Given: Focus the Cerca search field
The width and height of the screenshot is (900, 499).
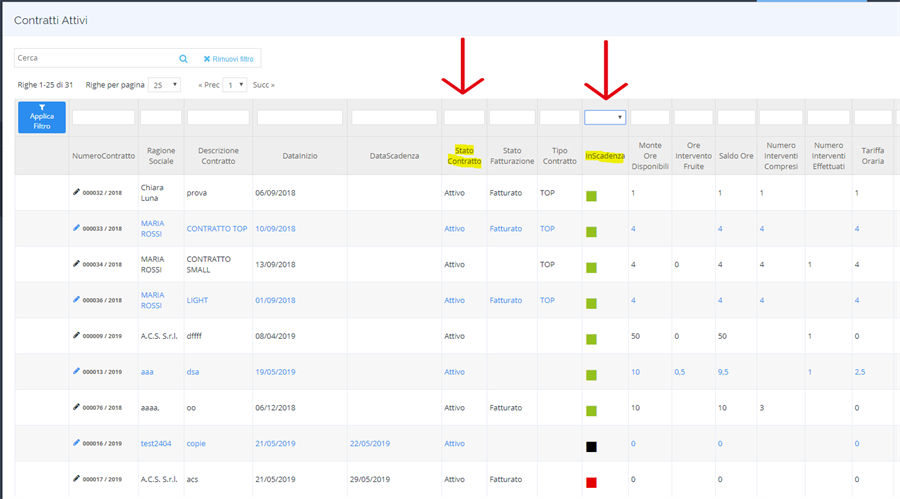Looking at the screenshot, I should tap(96, 58).
